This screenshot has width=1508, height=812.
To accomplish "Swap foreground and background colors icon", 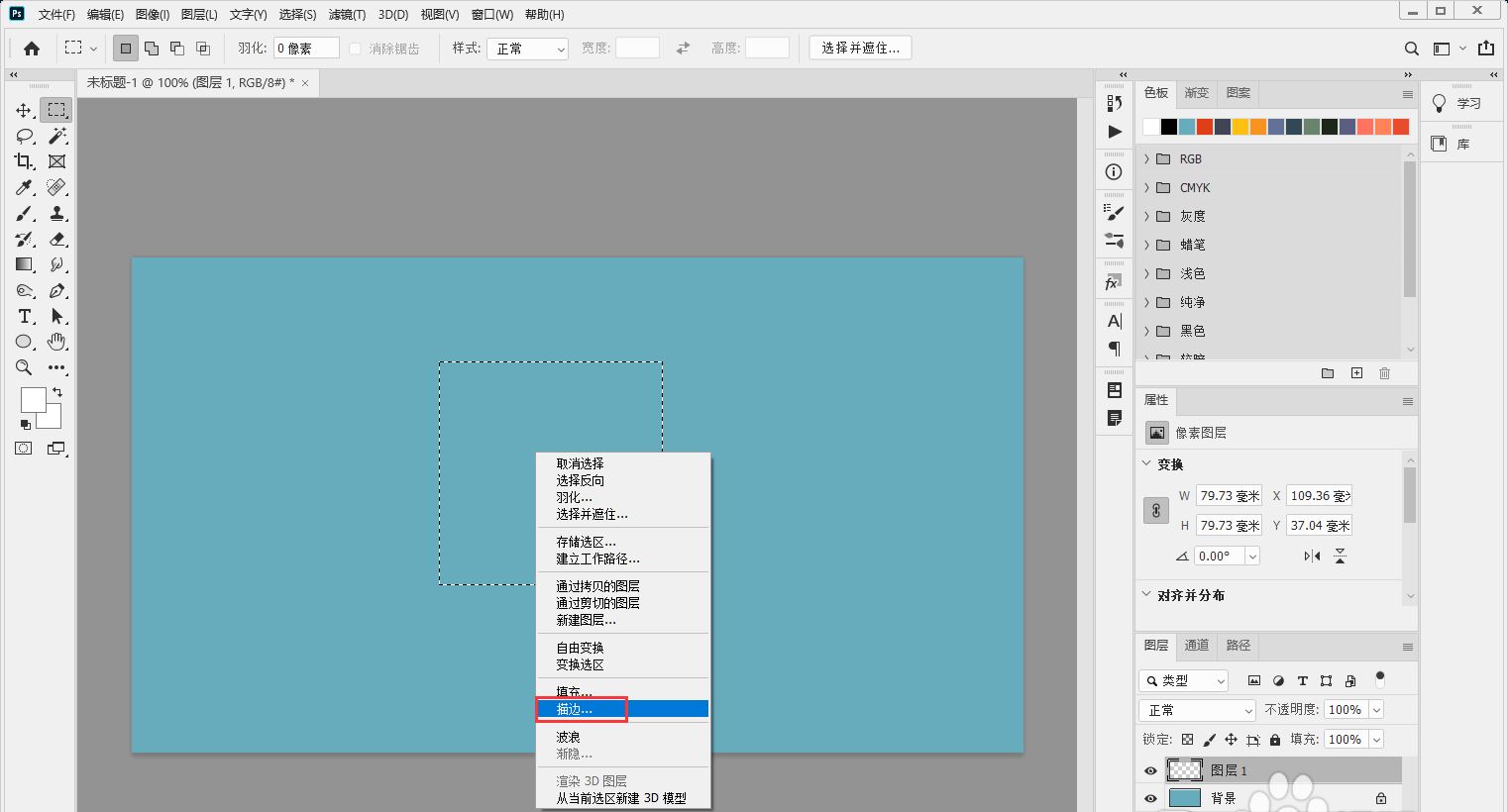I will pos(57,393).
